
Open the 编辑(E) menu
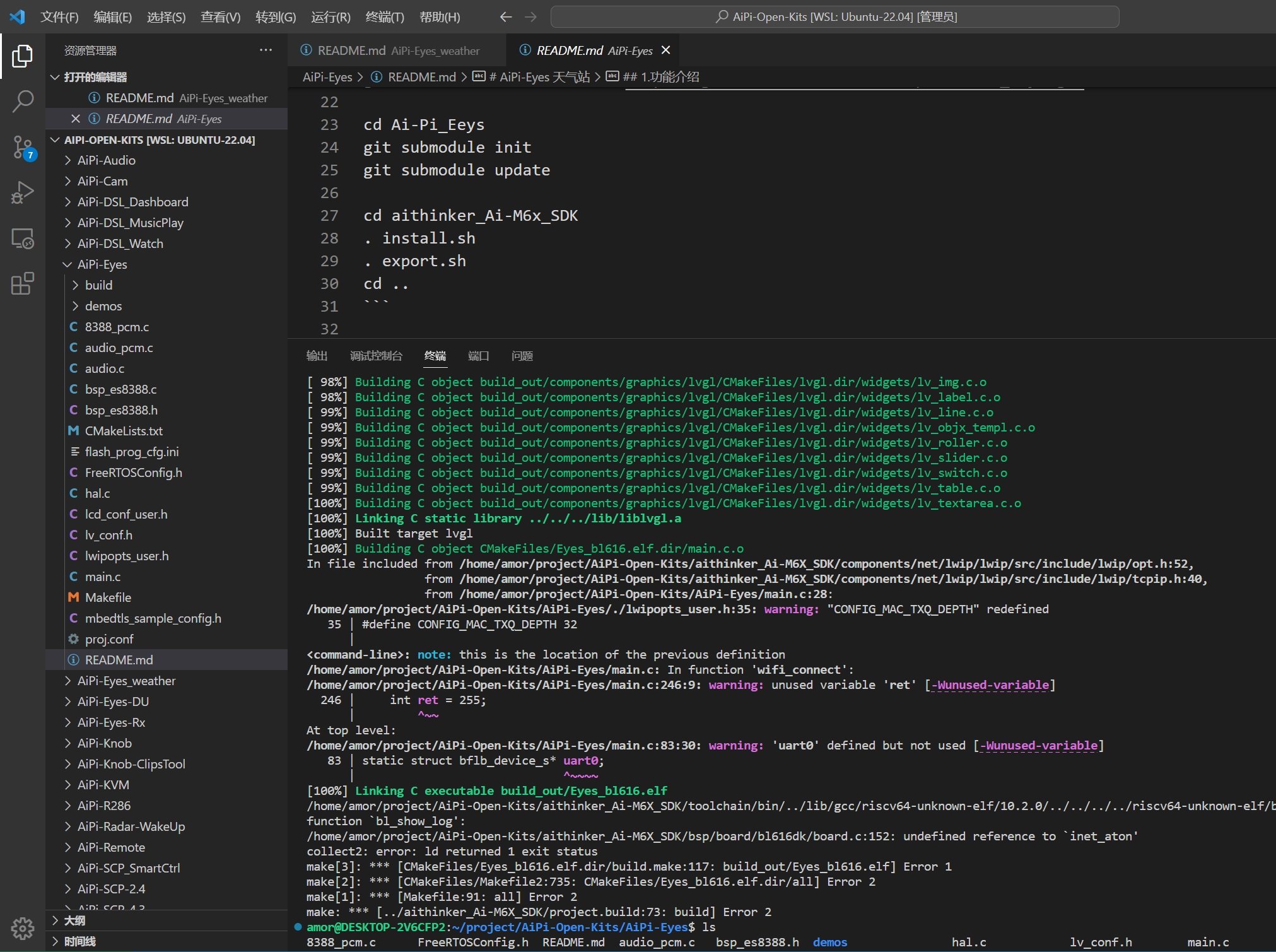click(112, 17)
